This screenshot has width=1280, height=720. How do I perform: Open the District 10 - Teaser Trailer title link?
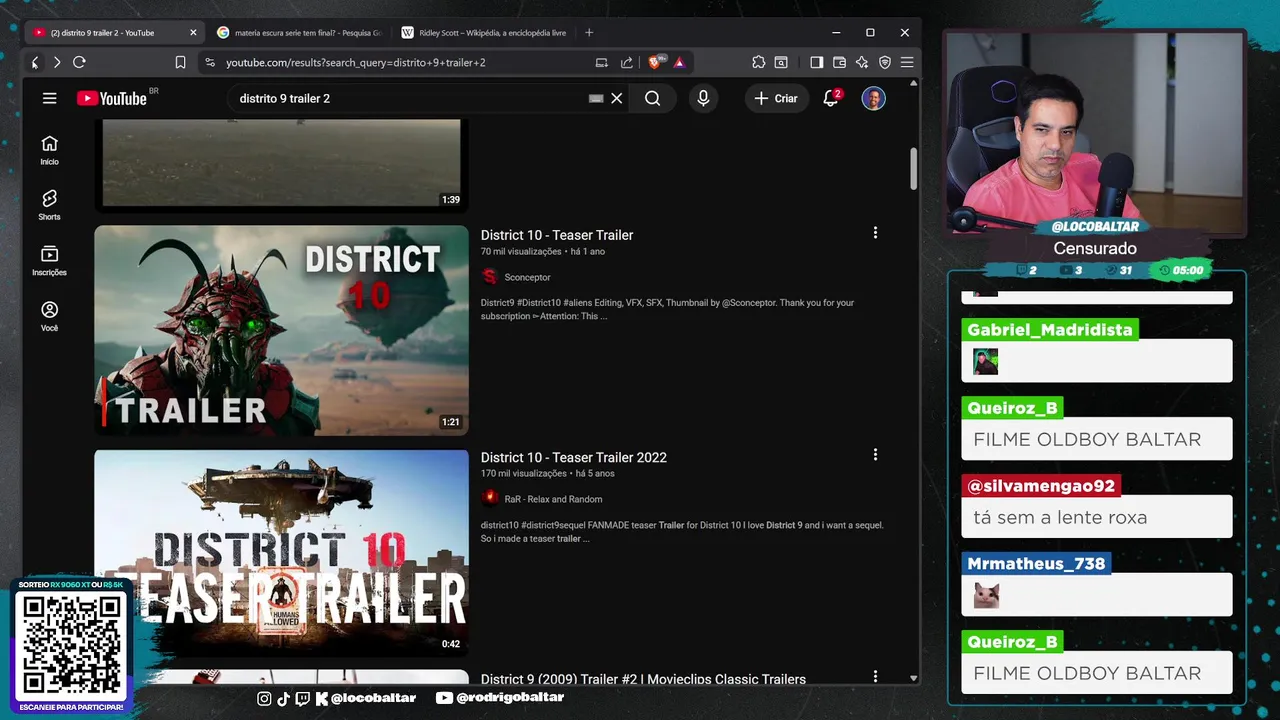[557, 235]
